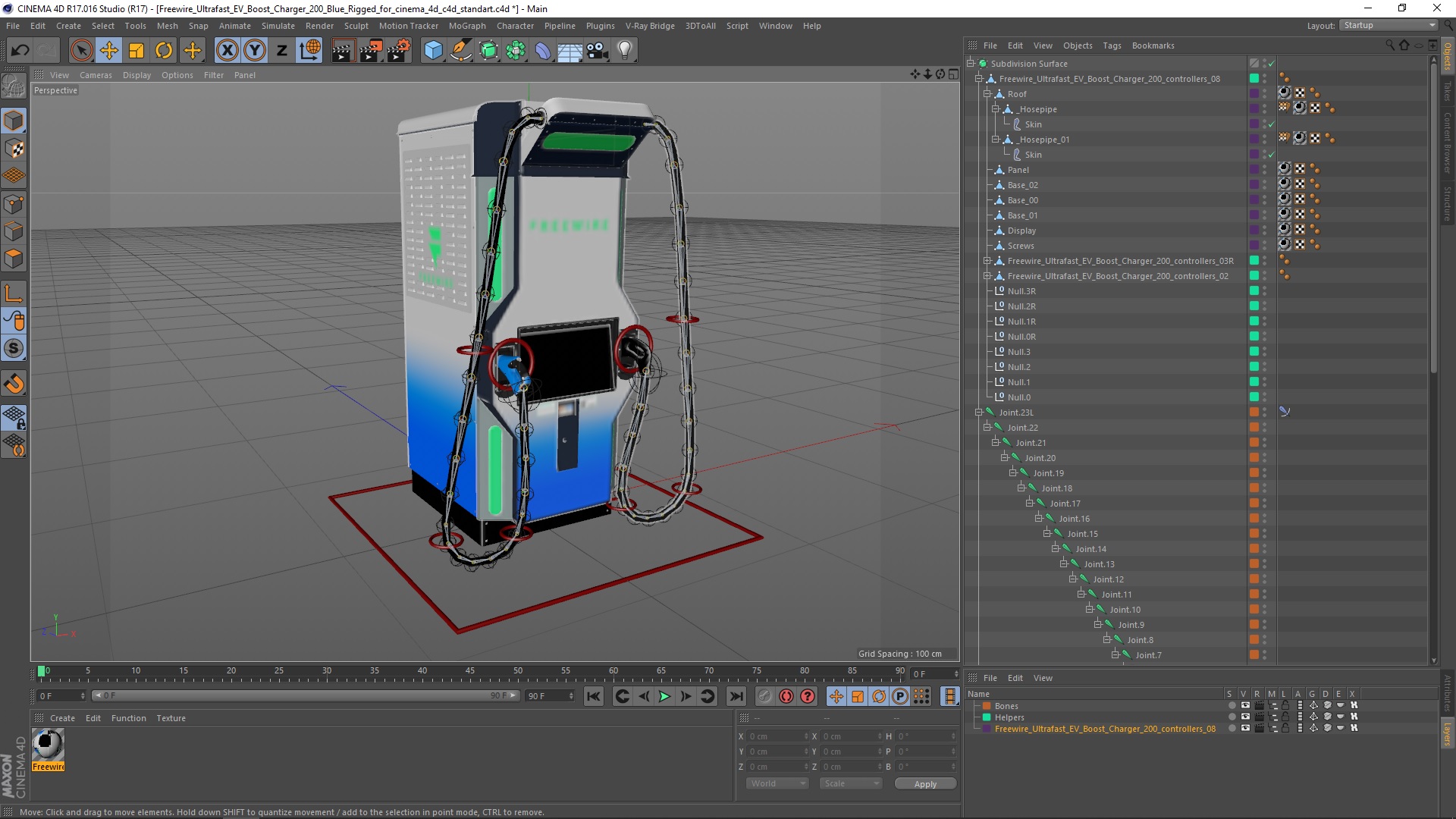The image size is (1456, 819).
Task: Enable Axis mode tool
Action: coord(14,293)
